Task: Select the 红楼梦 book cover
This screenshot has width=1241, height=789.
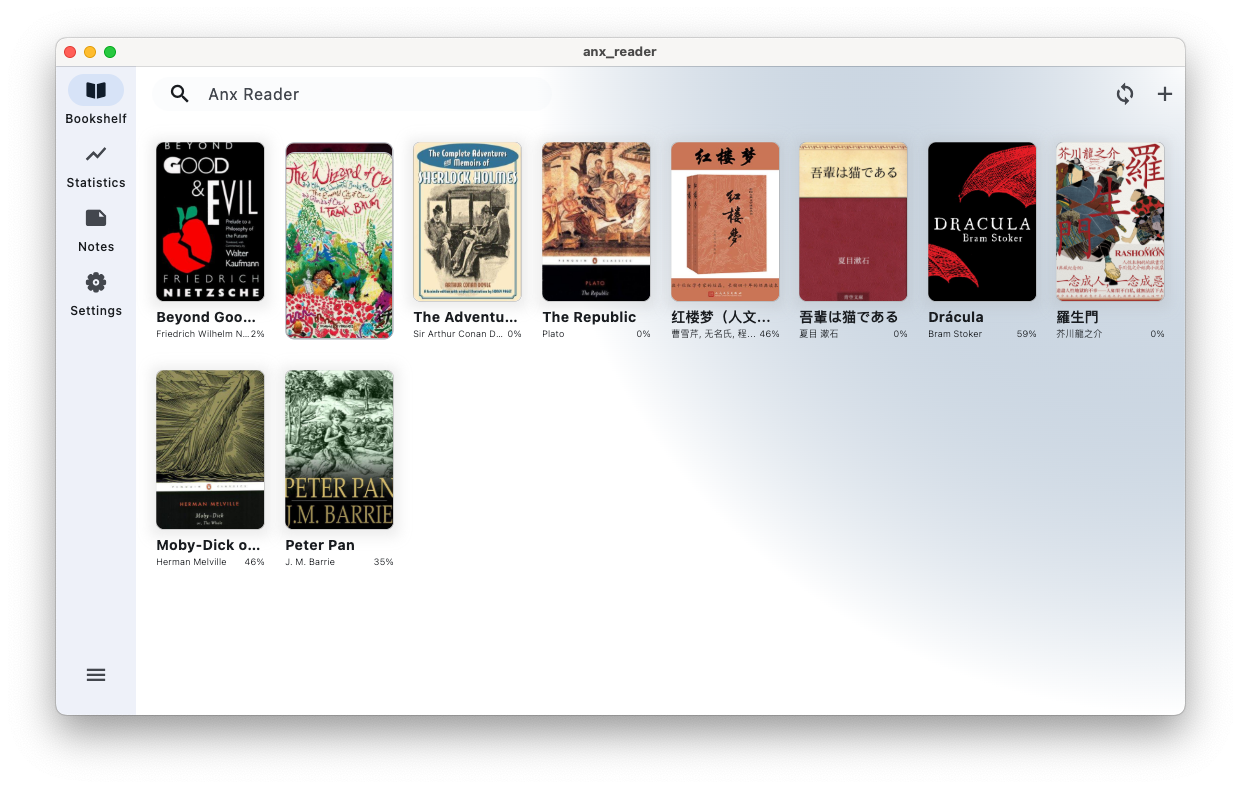Action: (724, 221)
